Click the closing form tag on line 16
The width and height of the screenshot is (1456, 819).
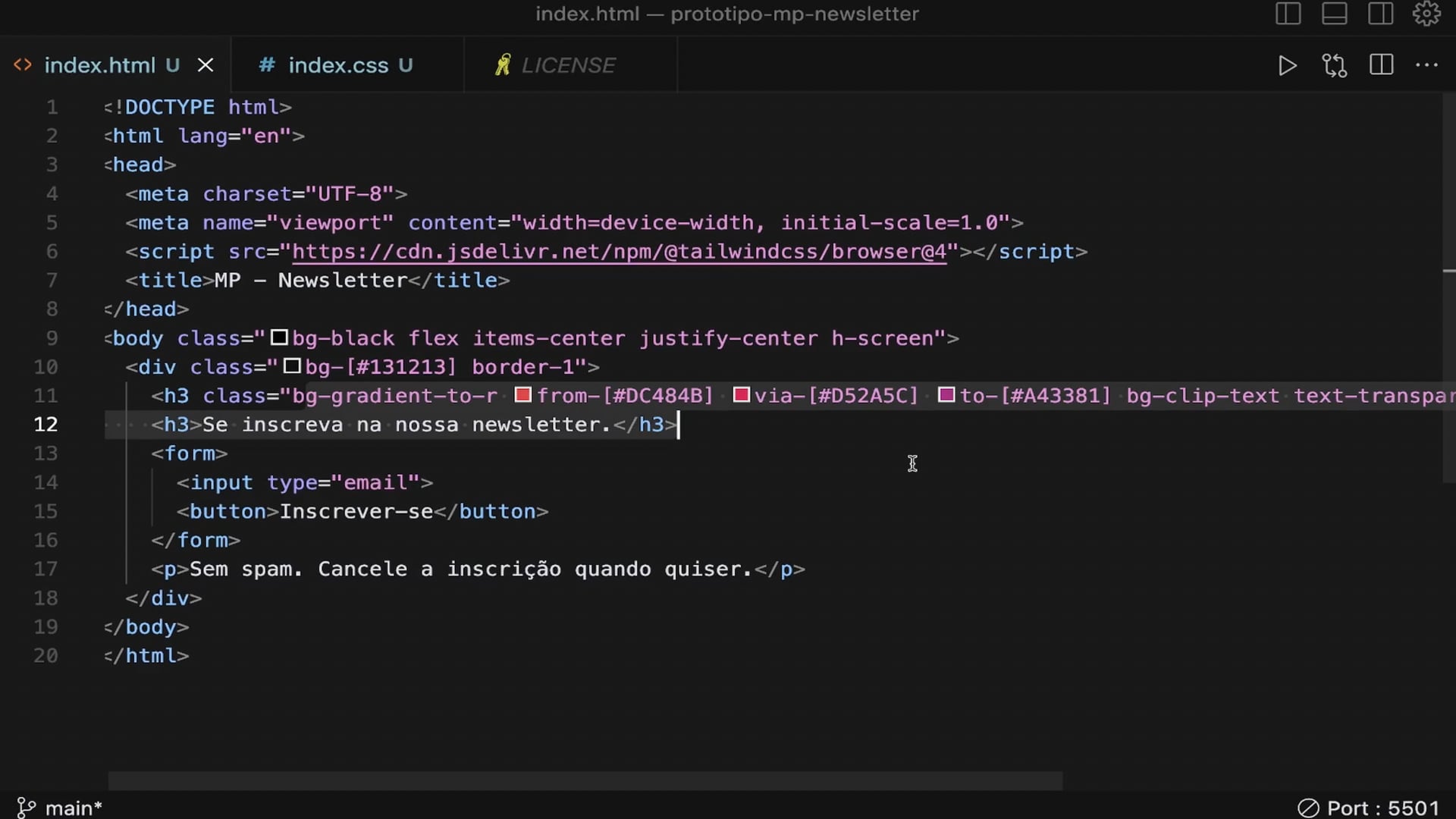(x=196, y=541)
